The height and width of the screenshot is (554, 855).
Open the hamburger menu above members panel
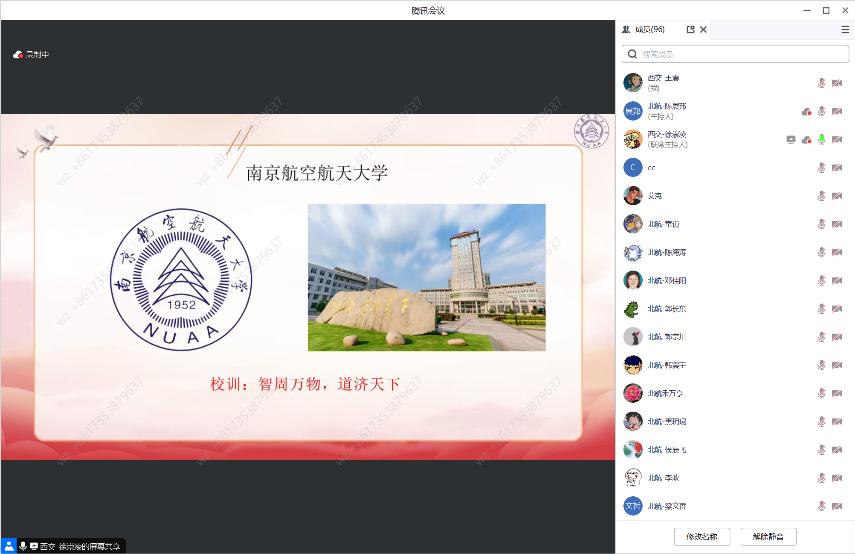845,29
